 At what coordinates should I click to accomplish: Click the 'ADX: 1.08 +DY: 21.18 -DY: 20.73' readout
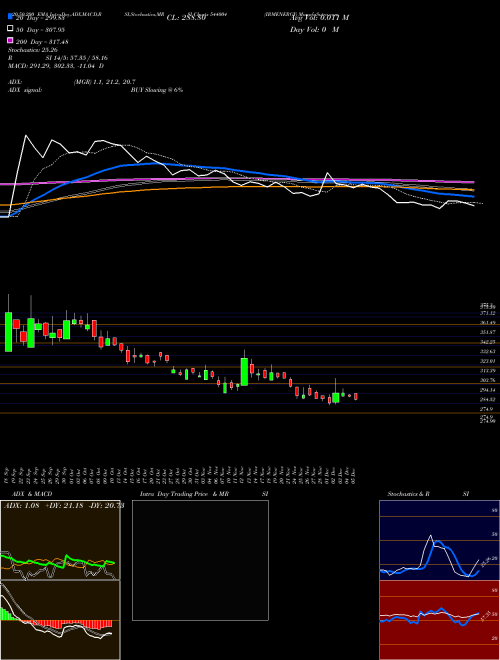click(64, 506)
